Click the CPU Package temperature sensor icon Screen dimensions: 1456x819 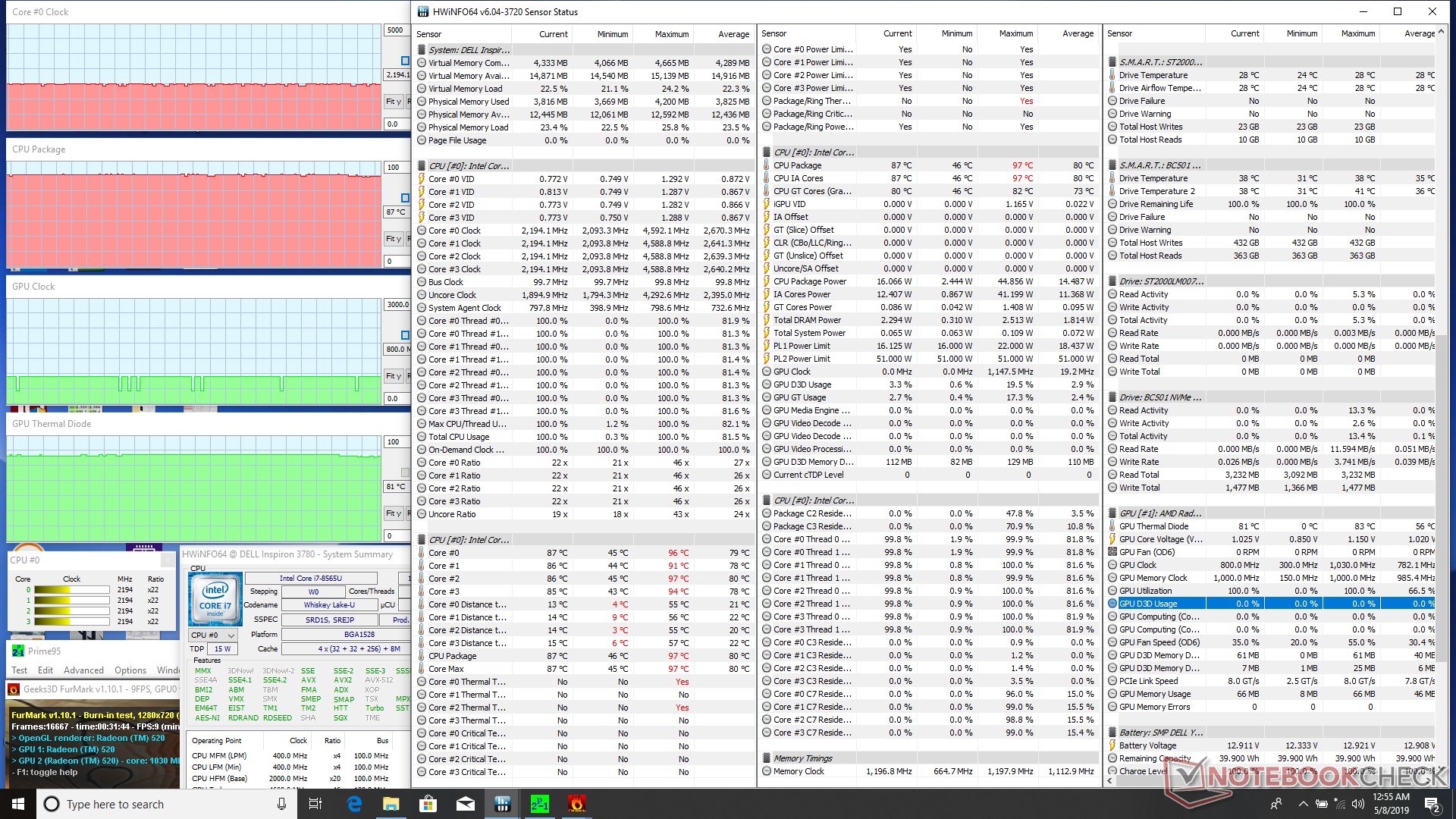pos(767,165)
